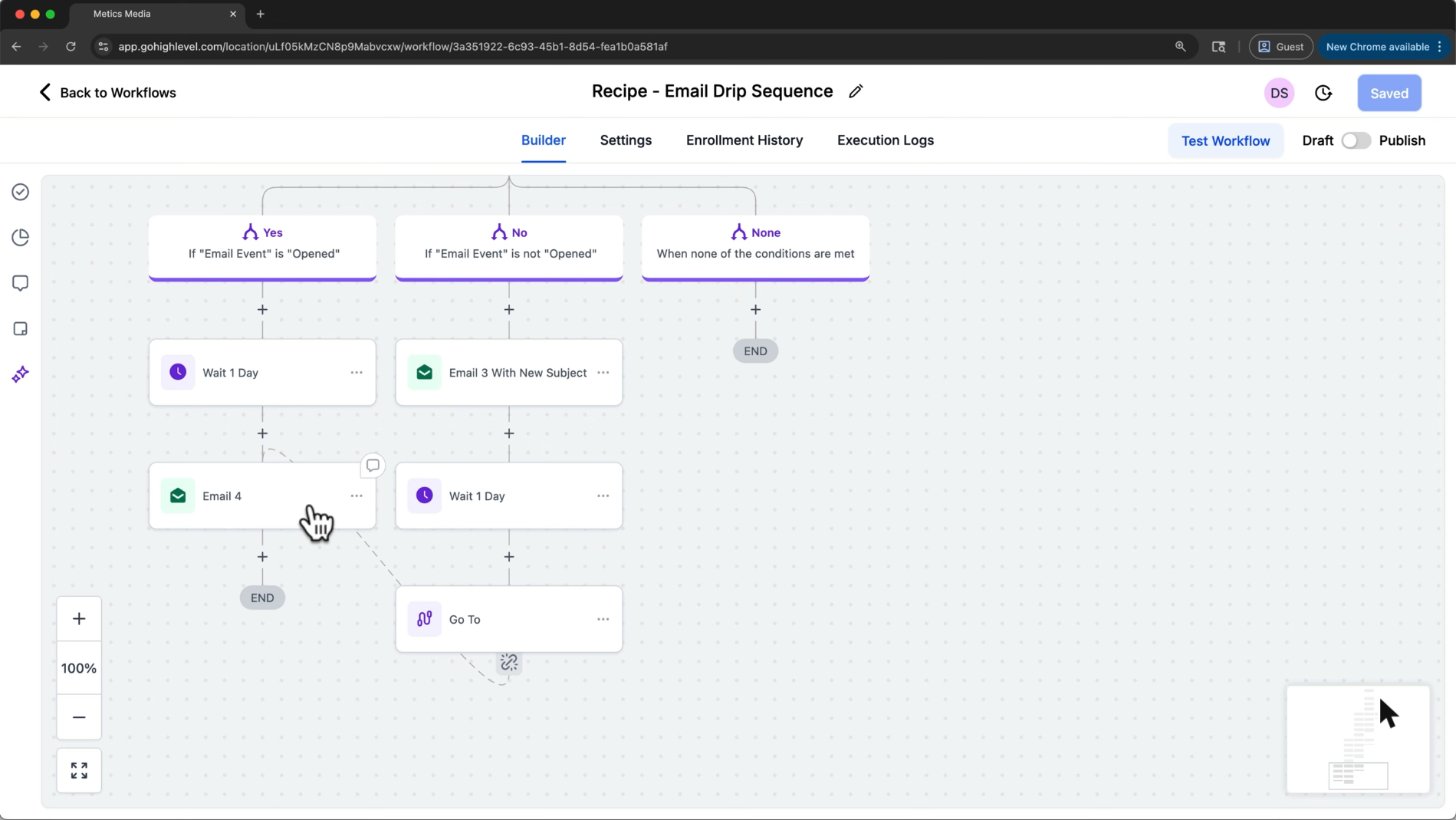The width and height of the screenshot is (1456, 820).
Task: Open options for Wait 1 Day under Yes
Action: tap(357, 373)
